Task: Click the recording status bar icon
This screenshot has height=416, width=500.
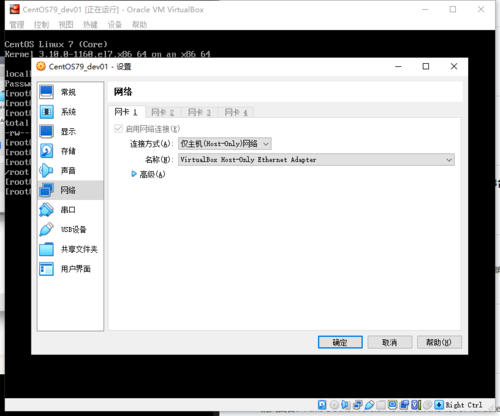Action: (x=405, y=405)
